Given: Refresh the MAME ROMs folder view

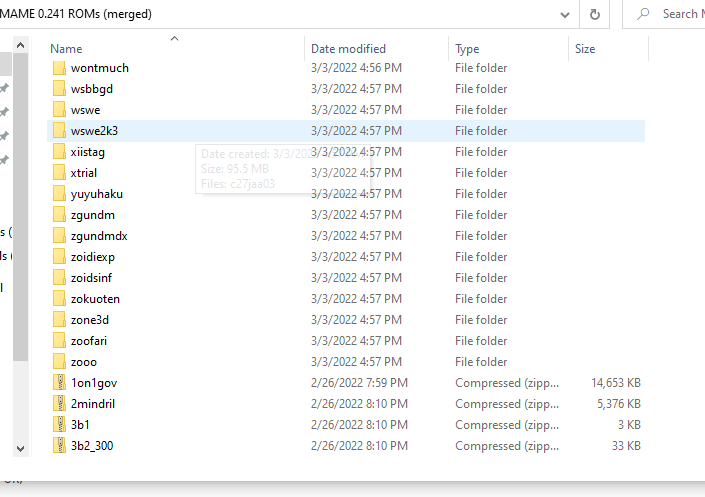Looking at the screenshot, I should click(x=594, y=14).
